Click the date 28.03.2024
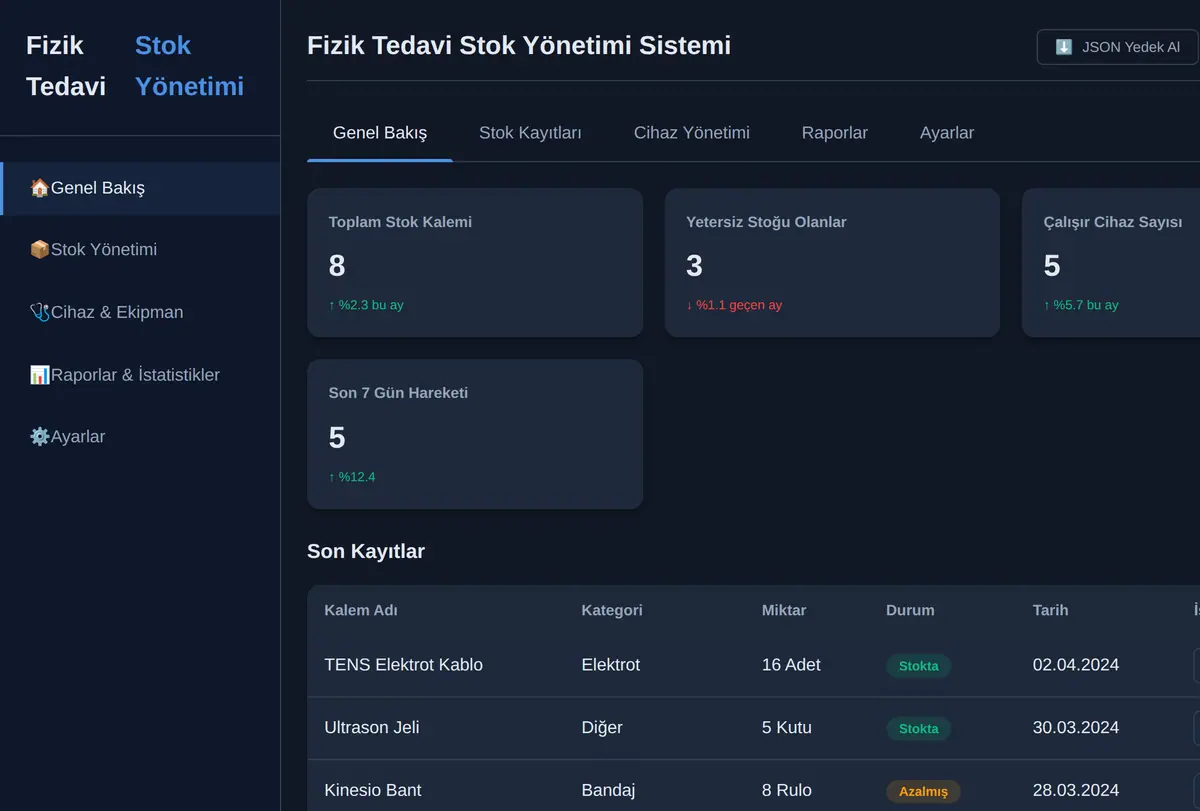 (x=1076, y=790)
